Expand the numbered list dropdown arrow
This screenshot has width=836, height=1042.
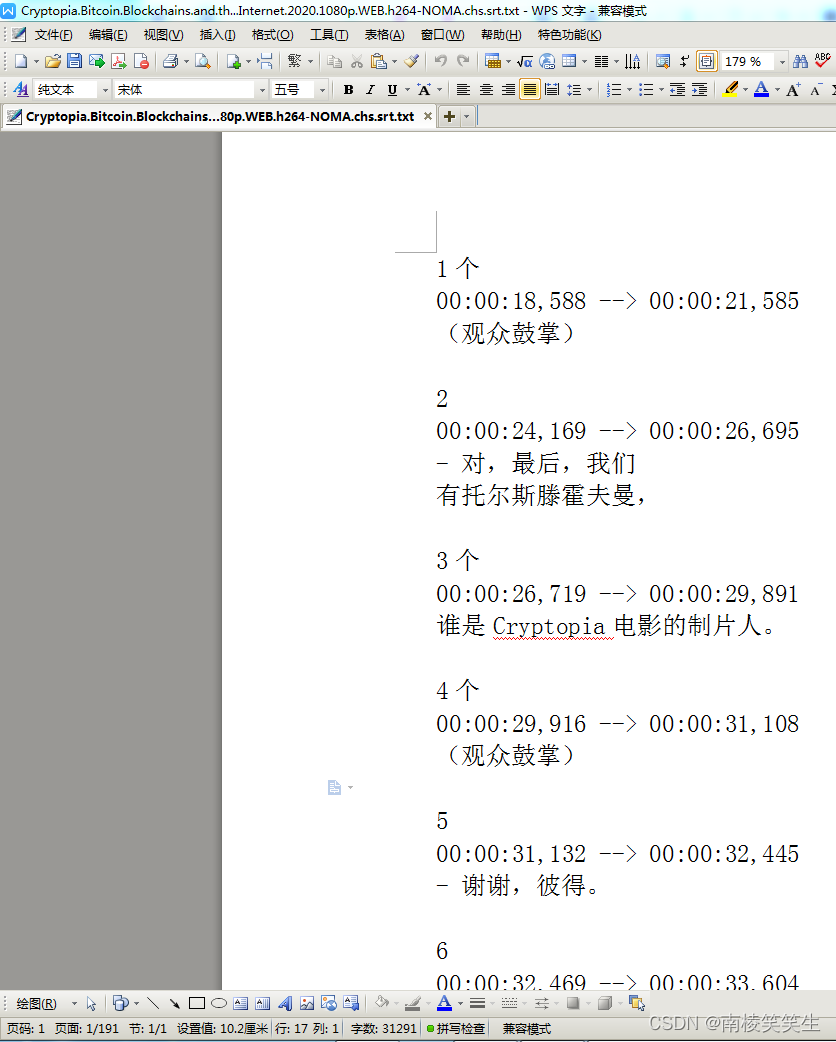(629, 90)
